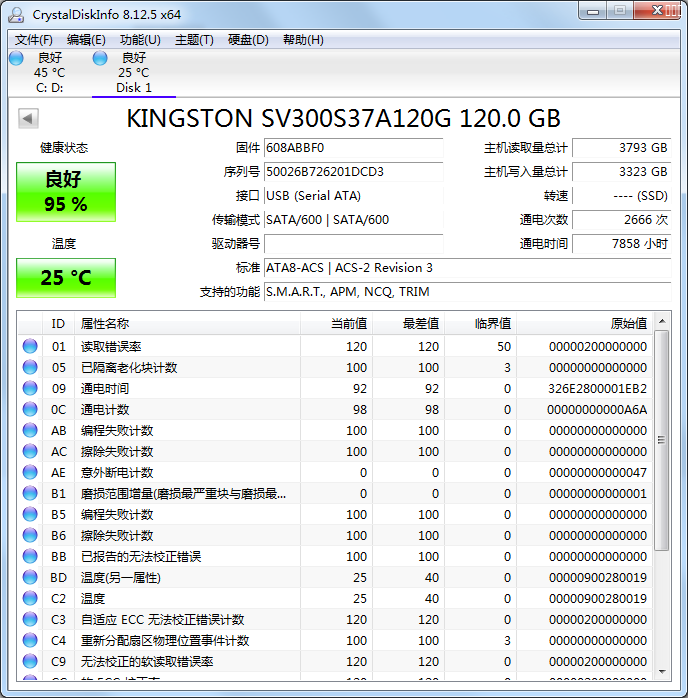Open the 硬盘(D) menu
This screenshot has height=698, width=688.
click(x=248, y=40)
